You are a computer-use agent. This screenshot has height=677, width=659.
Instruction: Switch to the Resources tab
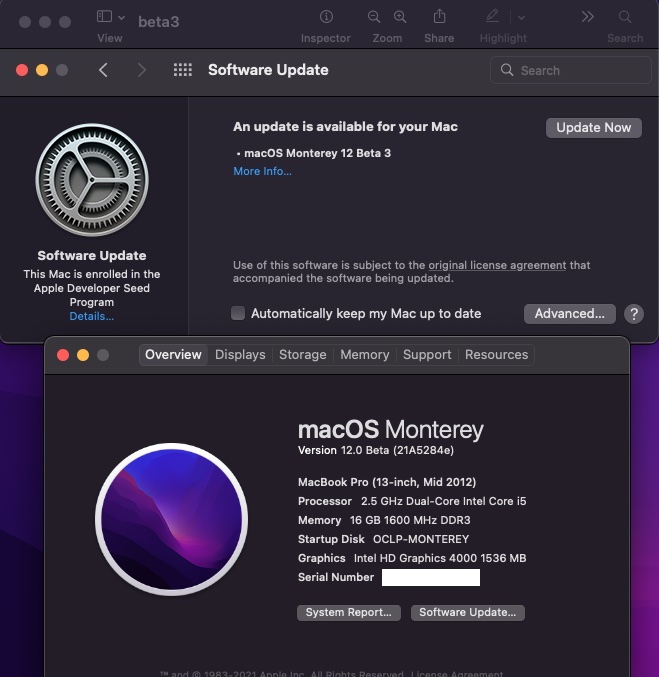pos(496,355)
